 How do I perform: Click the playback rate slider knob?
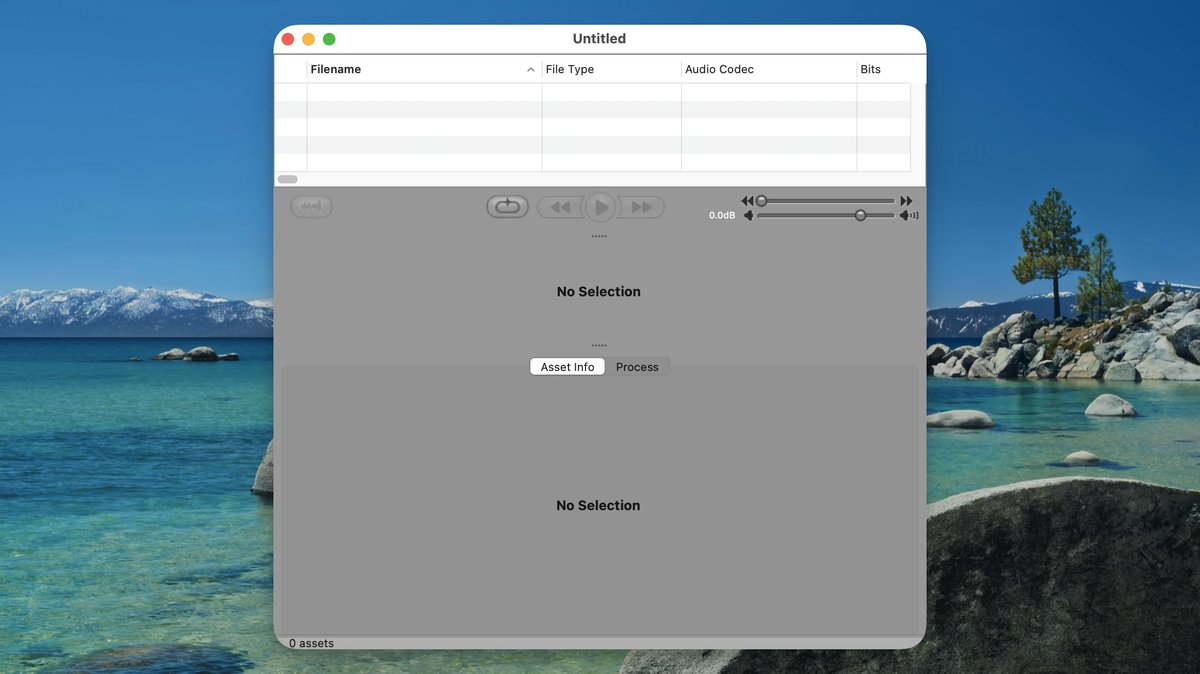point(763,200)
